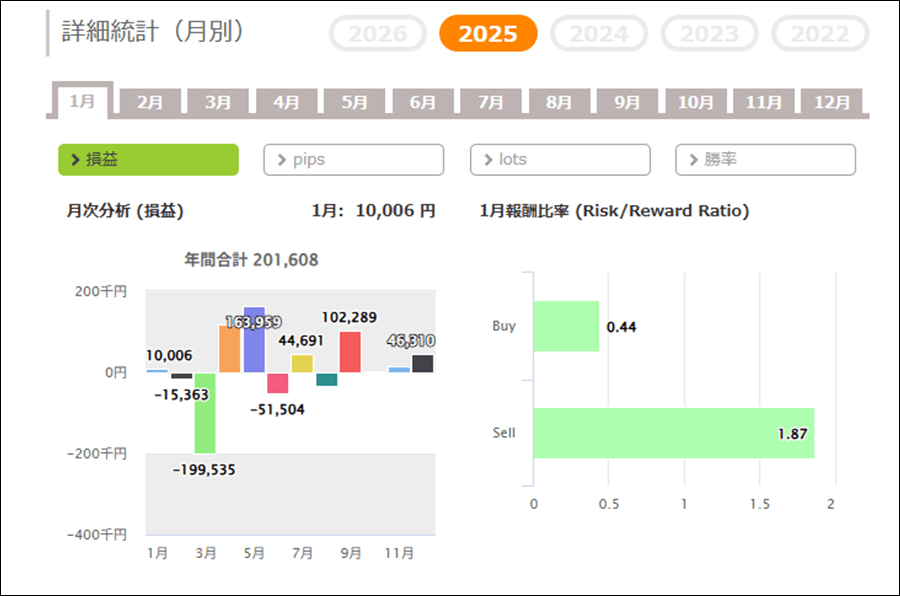Click the purple May profit bar
Image resolution: width=900 pixels, height=596 pixels.
pyautogui.click(x=254, y=340)
